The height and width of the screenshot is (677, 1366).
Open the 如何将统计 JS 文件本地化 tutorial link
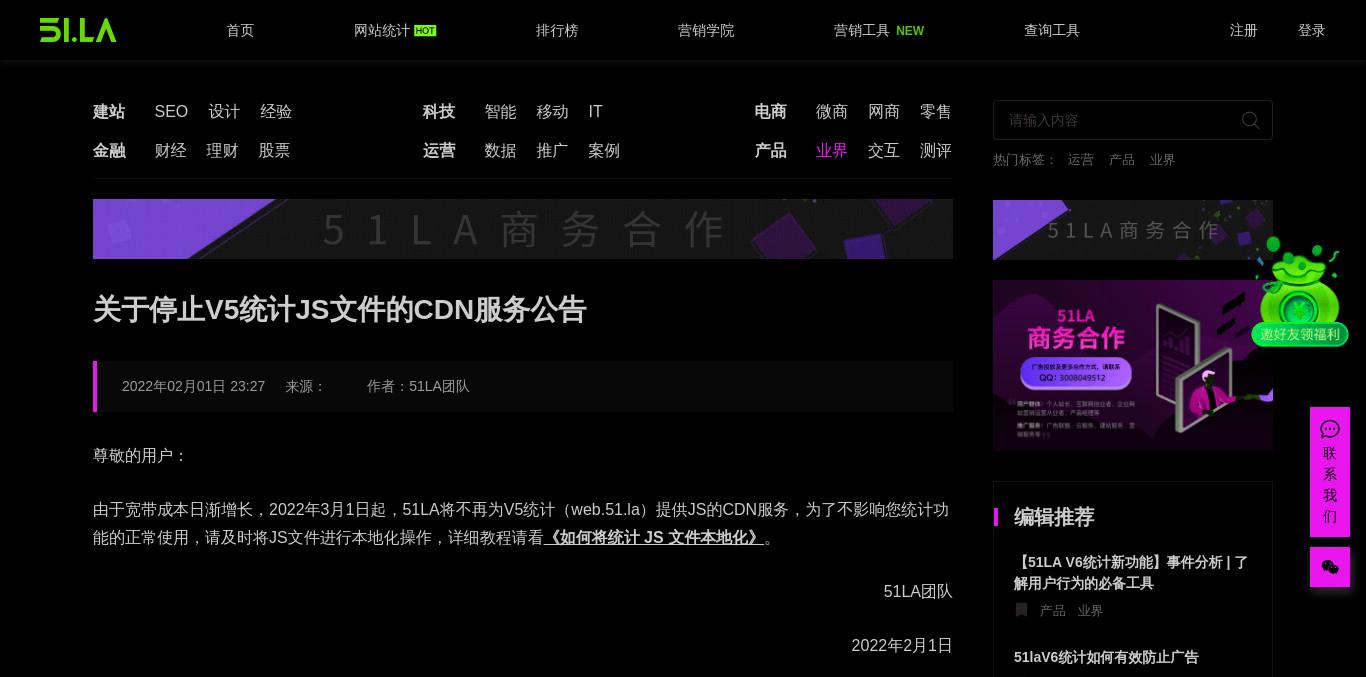(x=654, y=538)
